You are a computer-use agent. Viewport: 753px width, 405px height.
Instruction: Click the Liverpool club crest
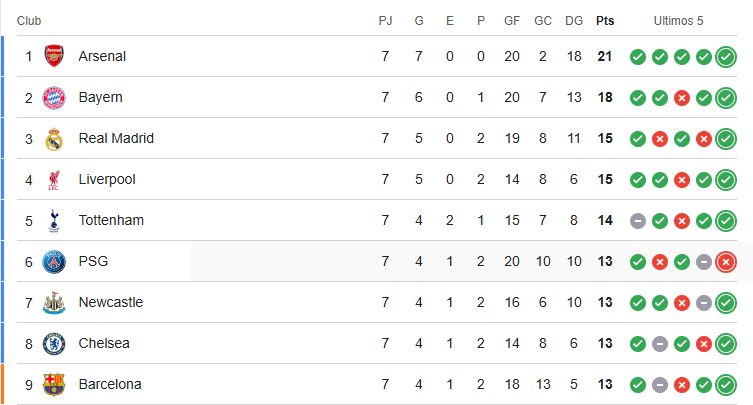coord(54,180)
